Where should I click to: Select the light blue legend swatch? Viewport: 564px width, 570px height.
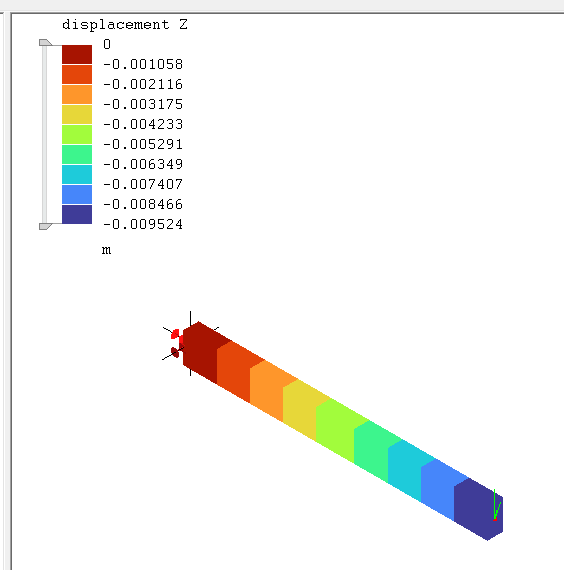point(77,194)
